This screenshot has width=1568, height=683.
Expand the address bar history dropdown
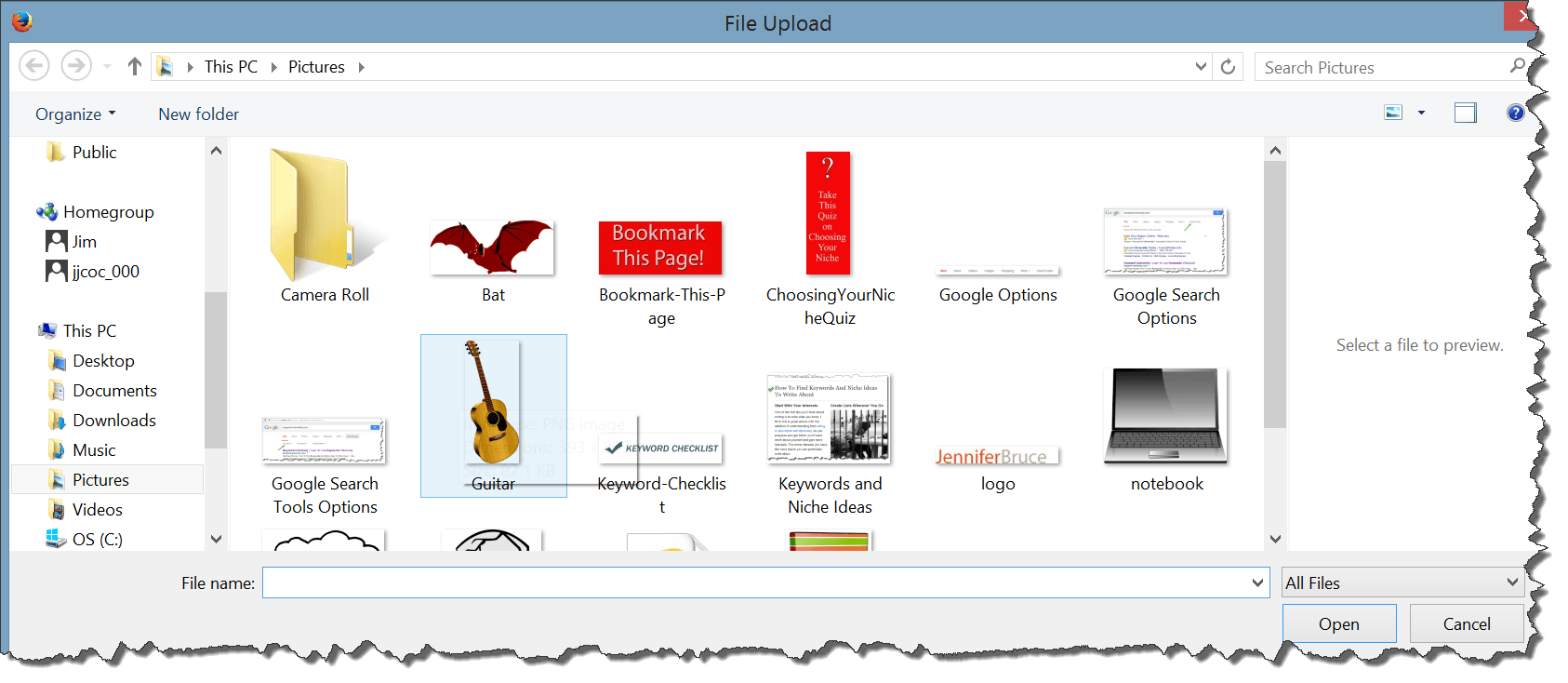[1201, 67]
